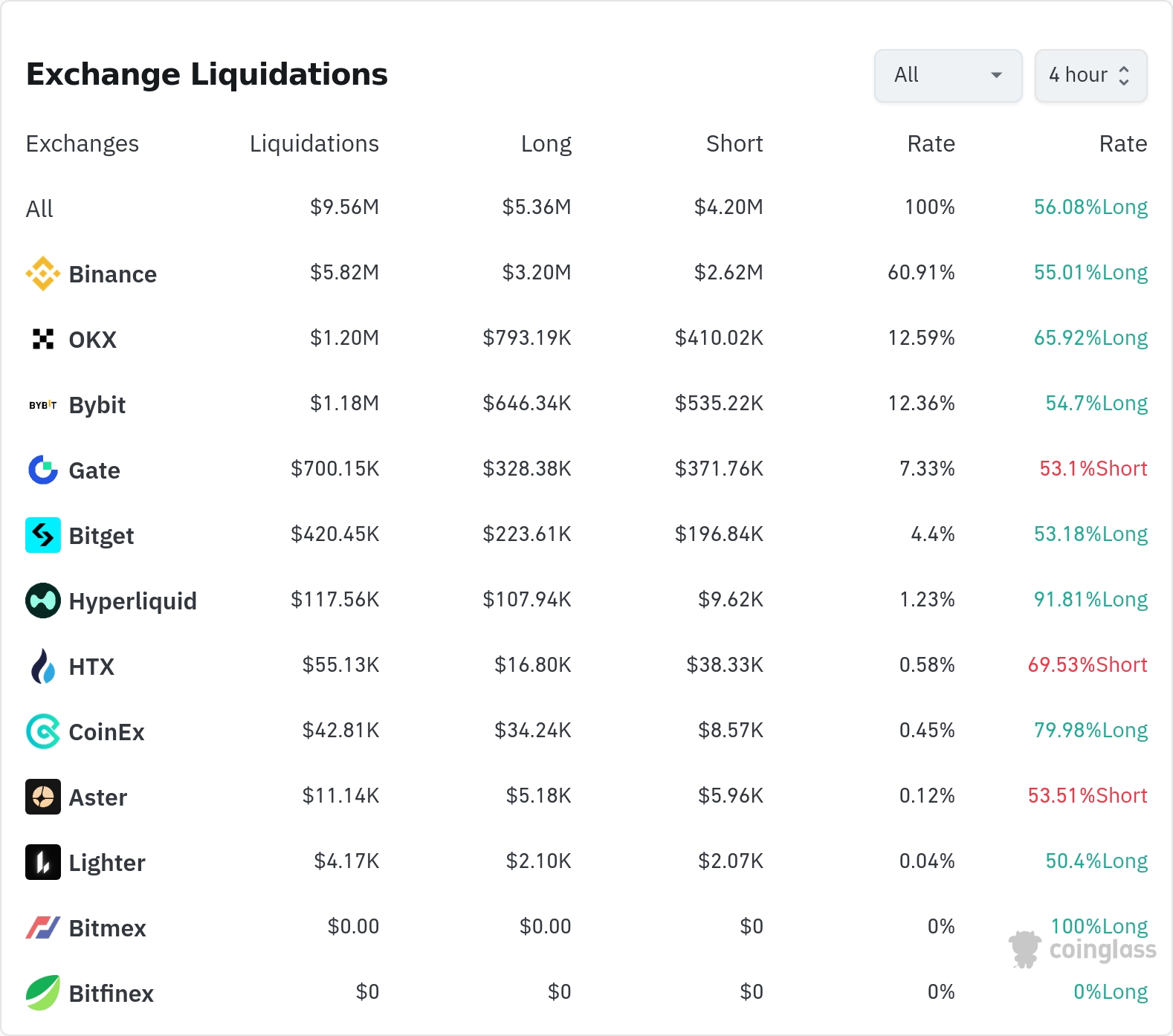The height and width of the screenshot is (1036, 1173).
Task: Click the Gate logo icon
Action: coord(43,470)
